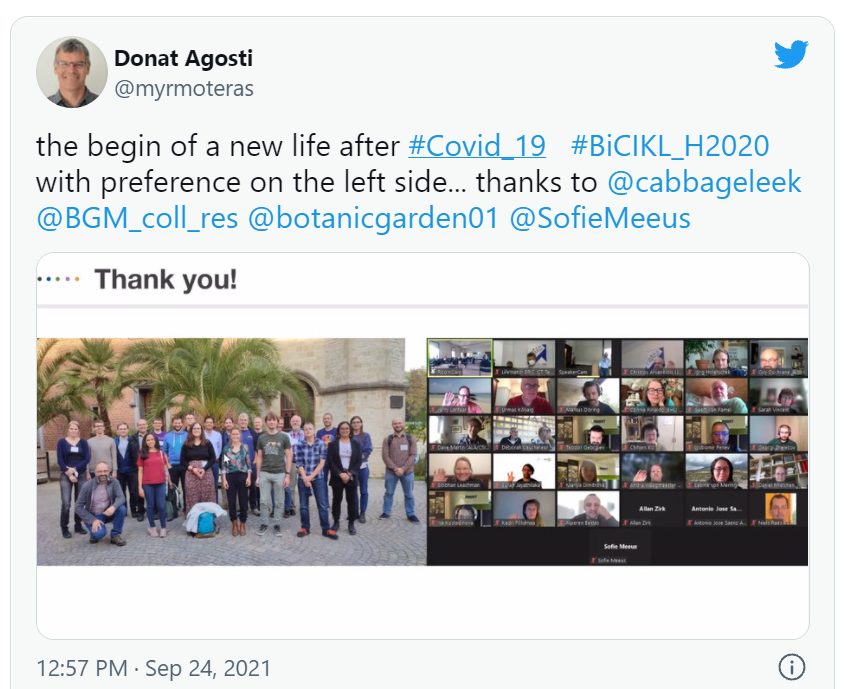The height and width of the screenshot is (689, 844).
Task: Open the #BiCIKL_H2020 hashtag
Action: [x=670, y=146]
